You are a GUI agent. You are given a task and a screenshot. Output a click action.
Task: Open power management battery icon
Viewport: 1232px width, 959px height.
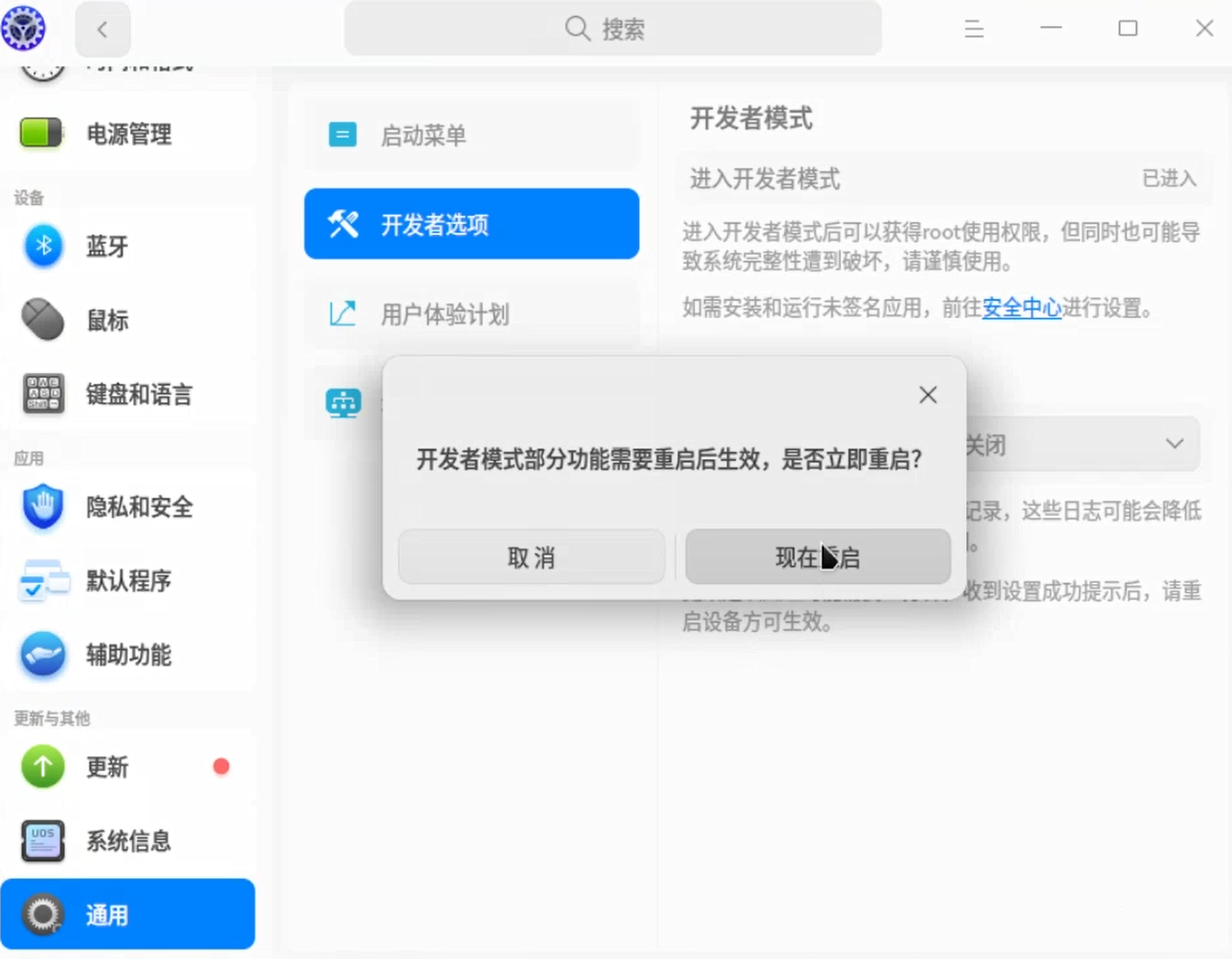point(41,134)
